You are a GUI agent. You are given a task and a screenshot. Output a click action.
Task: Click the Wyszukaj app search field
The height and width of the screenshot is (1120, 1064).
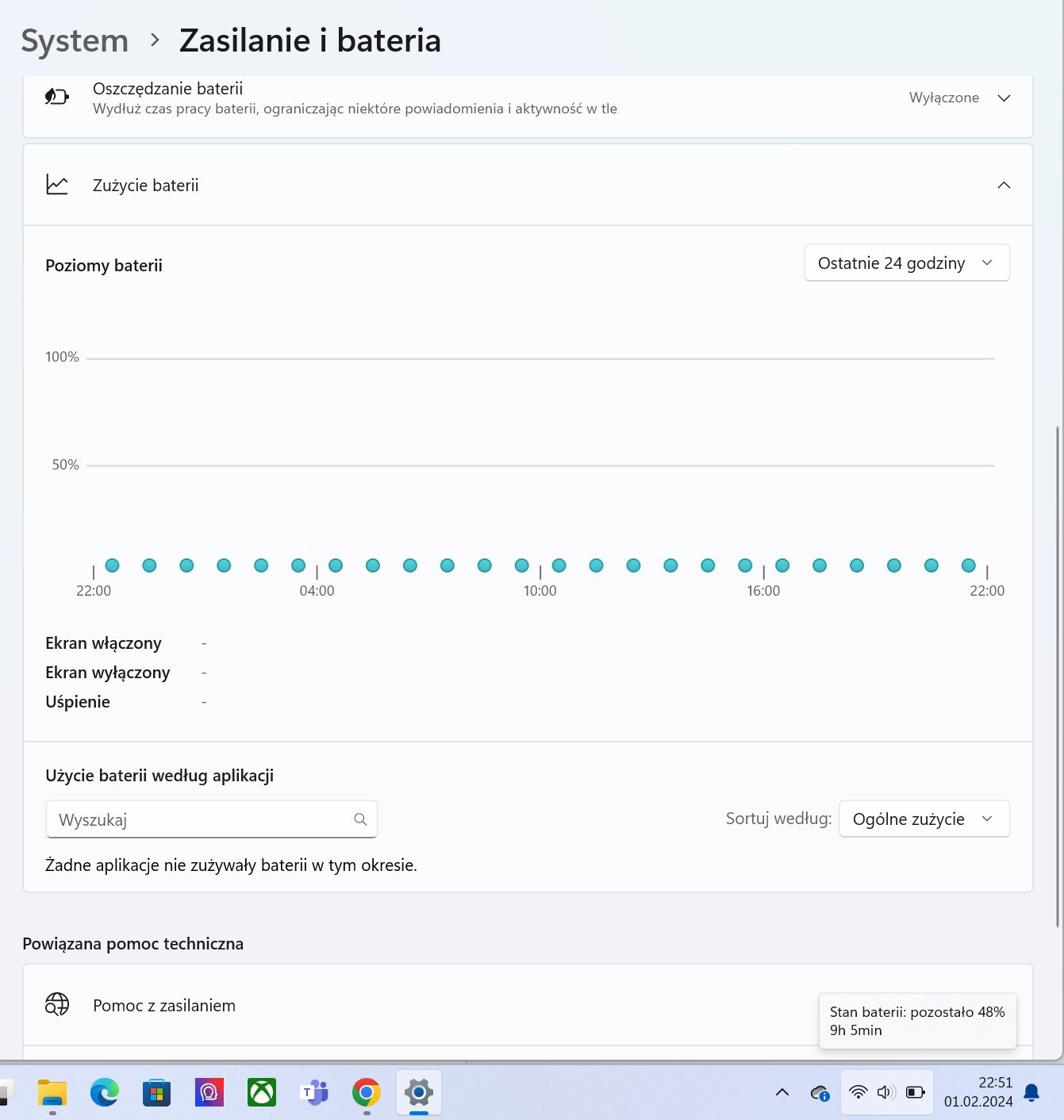pos(211,819)
